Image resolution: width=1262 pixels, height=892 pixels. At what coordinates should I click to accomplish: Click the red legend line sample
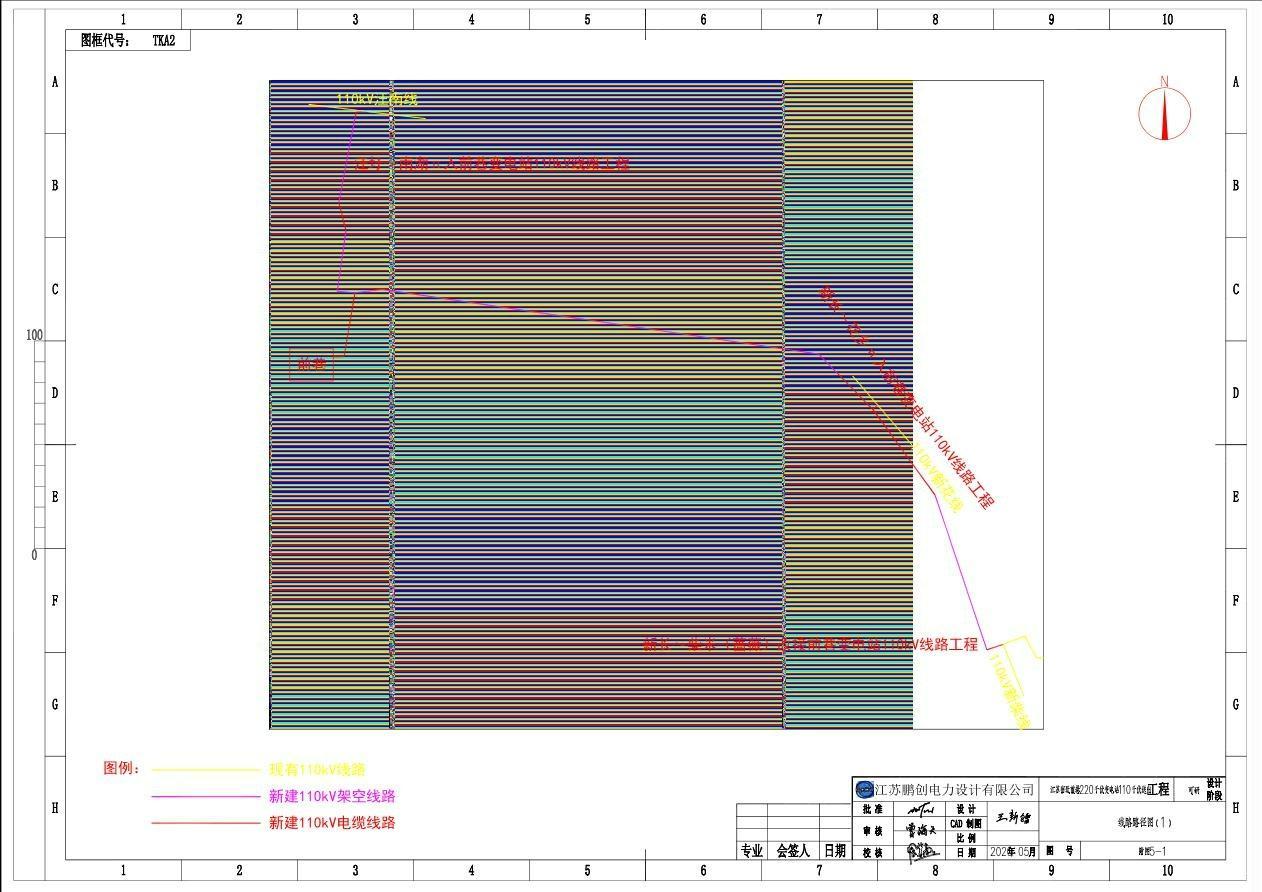coord(205,823)
